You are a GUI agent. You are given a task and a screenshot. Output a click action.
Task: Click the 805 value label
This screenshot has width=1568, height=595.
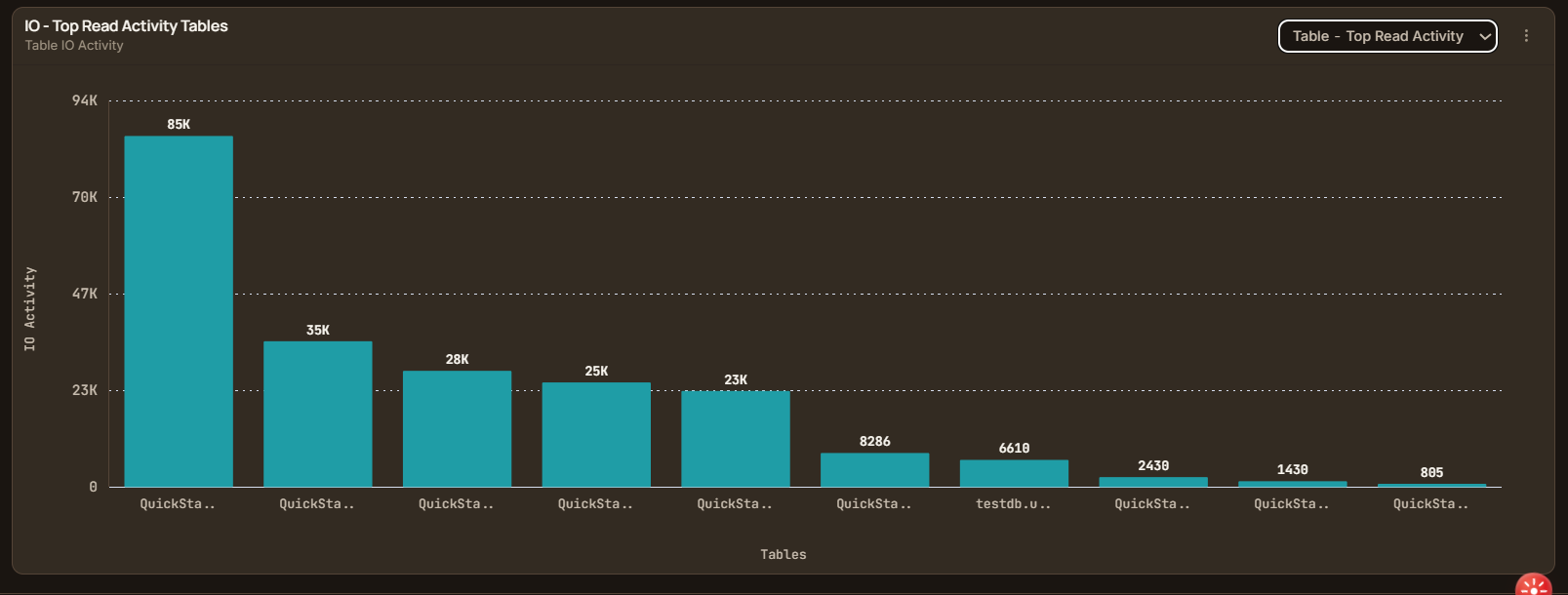(1431, 473)
